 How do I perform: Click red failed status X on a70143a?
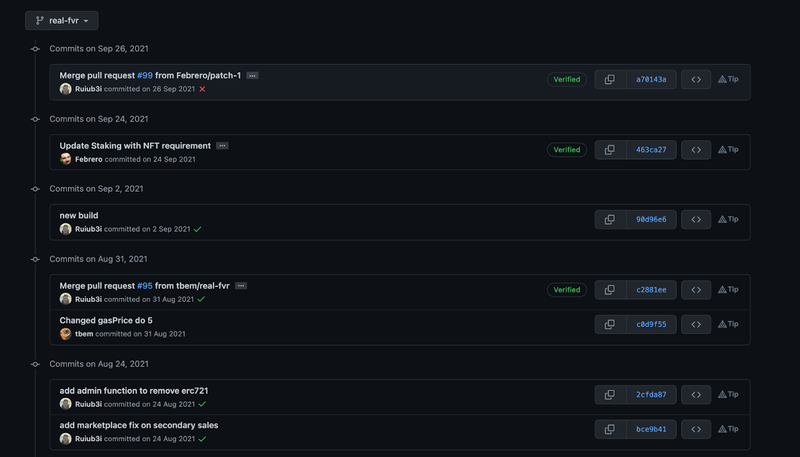[202, 89]
